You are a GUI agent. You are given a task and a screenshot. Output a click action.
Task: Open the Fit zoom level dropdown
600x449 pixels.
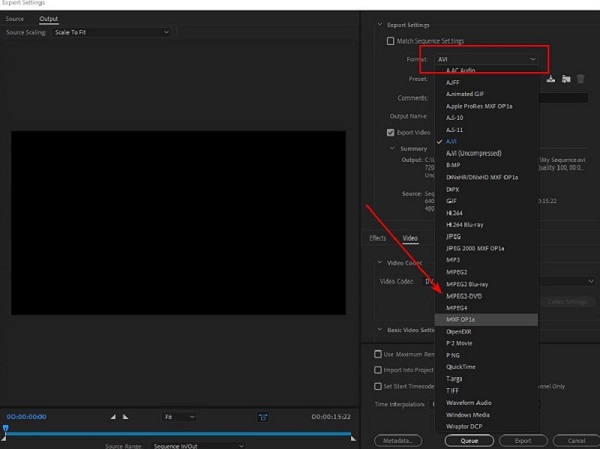(x=179, y=416)
